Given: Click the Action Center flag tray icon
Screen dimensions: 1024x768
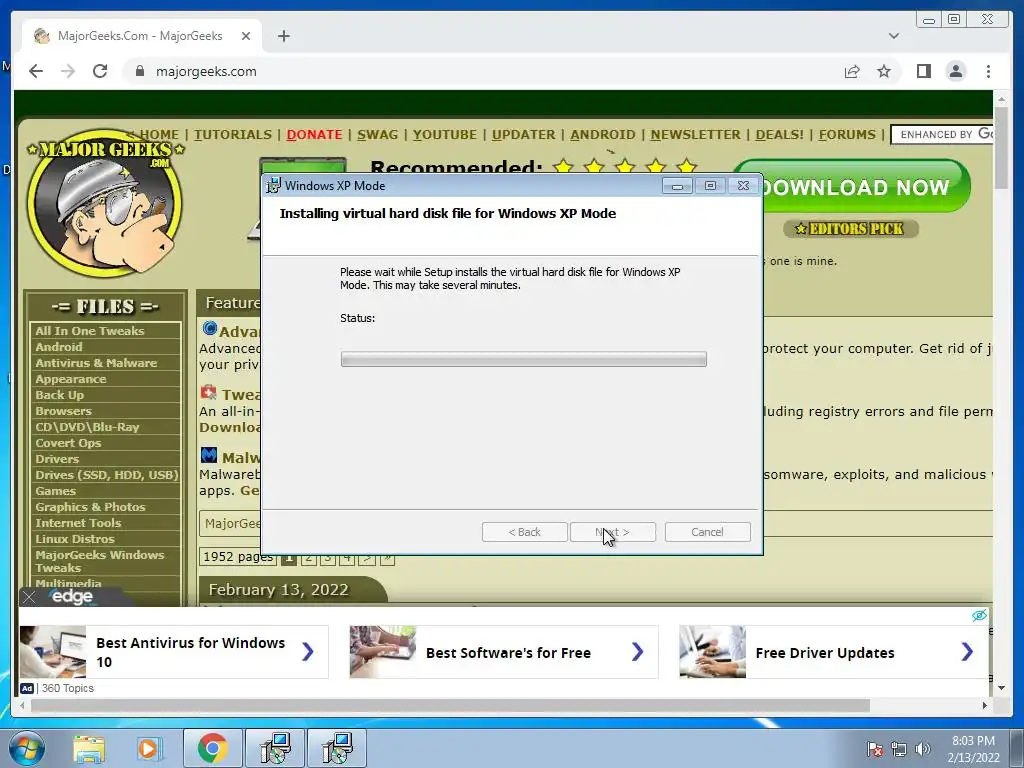Looking at the screenshot, I should 875,749.
